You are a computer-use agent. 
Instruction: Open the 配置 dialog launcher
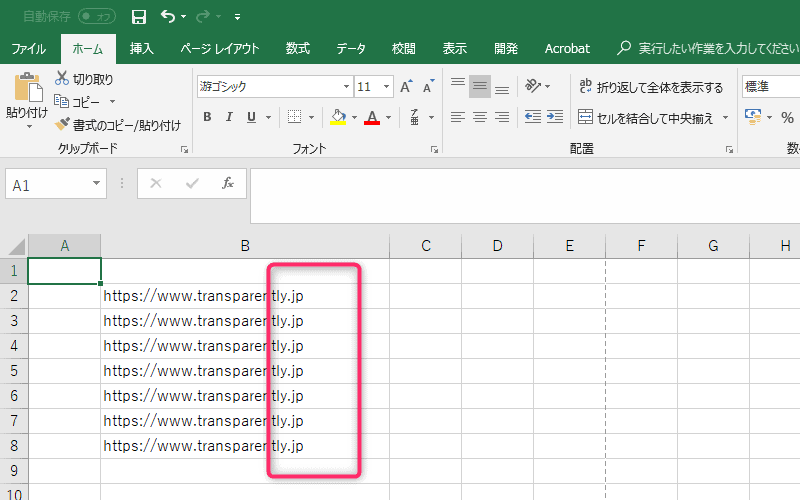pos(729,149)
